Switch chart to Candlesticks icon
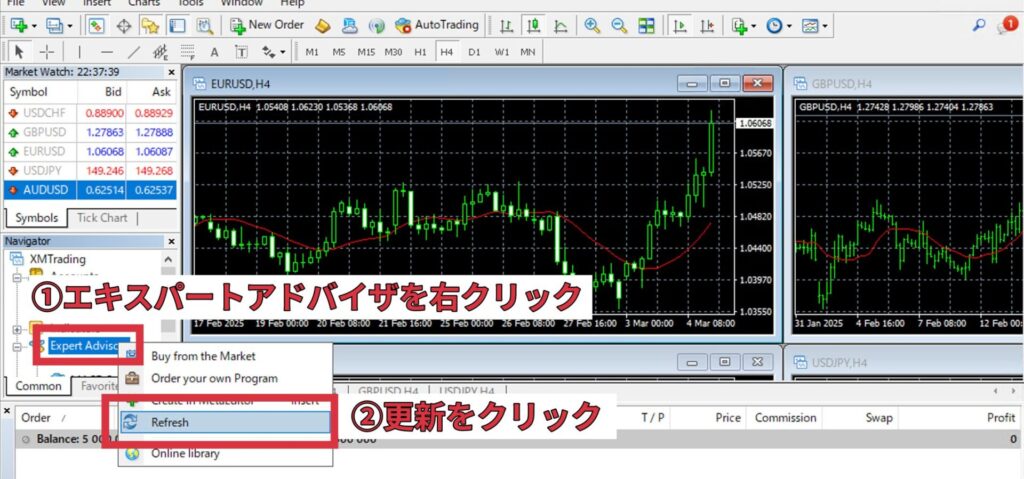This screenshot has width=1024, height=479. 534,25
